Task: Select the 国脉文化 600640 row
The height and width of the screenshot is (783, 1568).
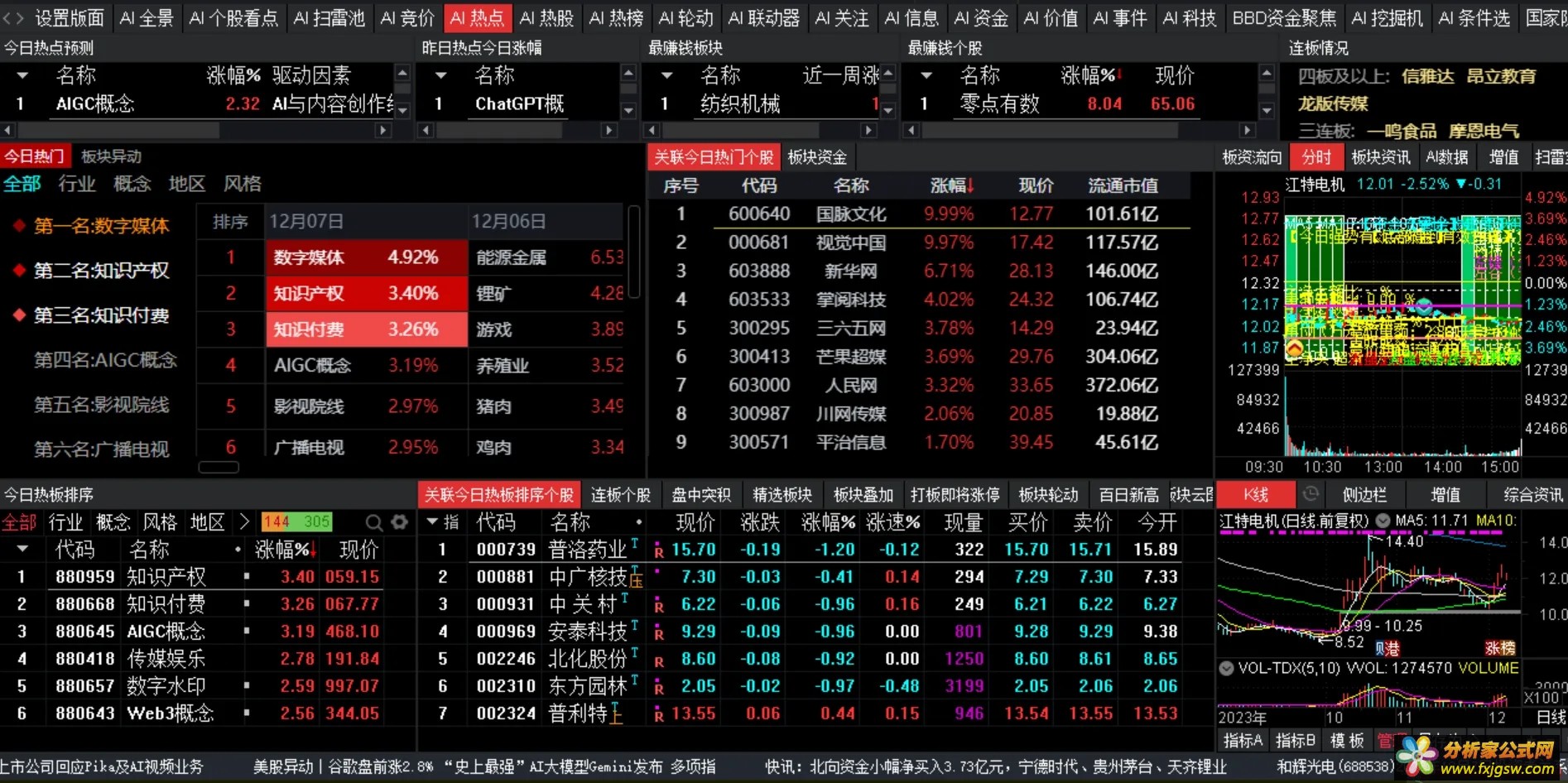Action: [x=920, y=214]
